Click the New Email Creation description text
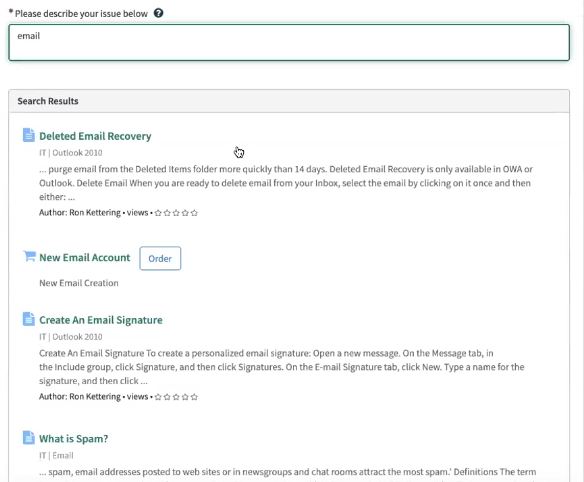The width and height of the screenshot is (584, 482). 79,283
